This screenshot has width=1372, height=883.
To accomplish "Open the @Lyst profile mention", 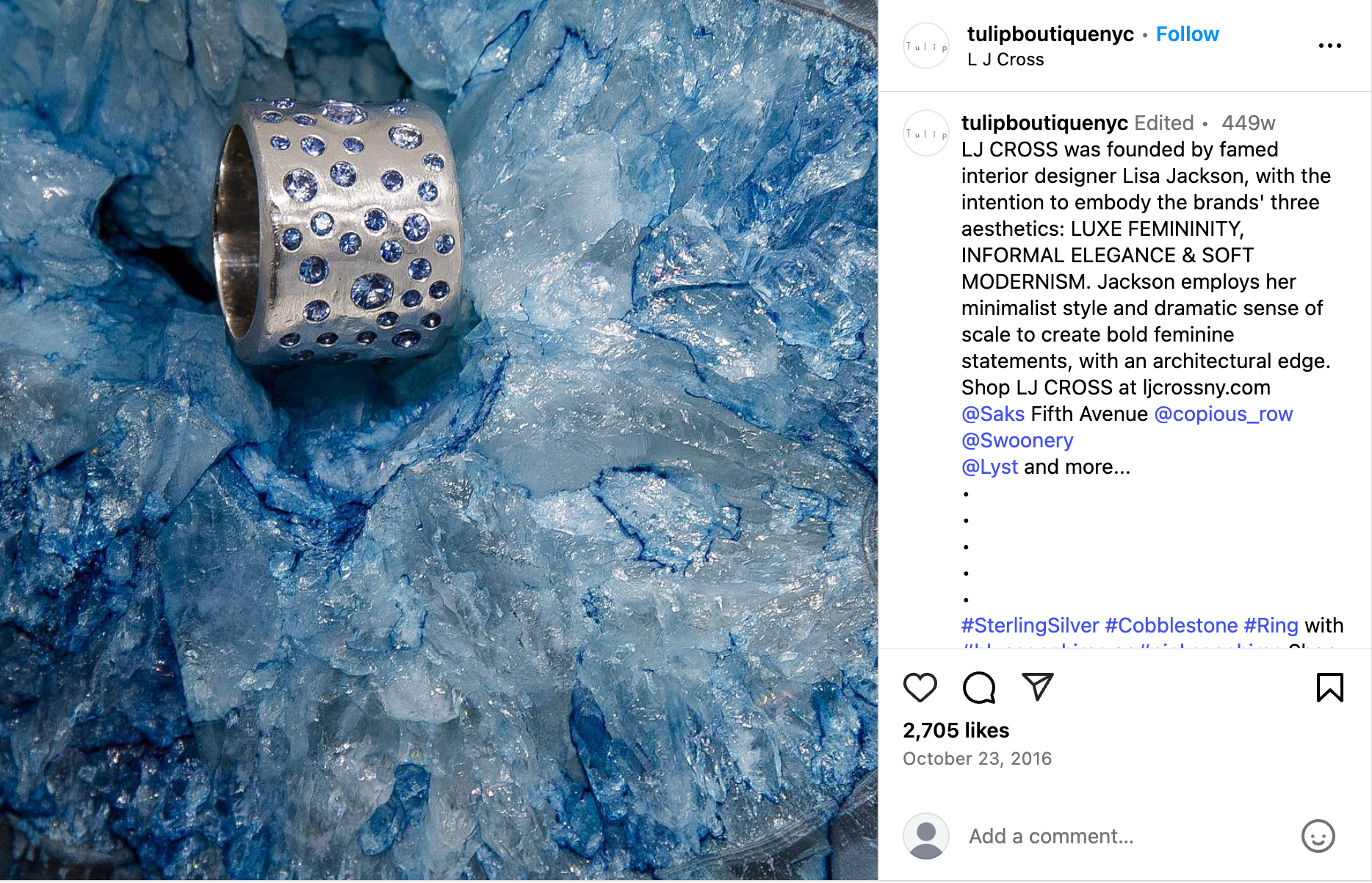I will [989, 466].
